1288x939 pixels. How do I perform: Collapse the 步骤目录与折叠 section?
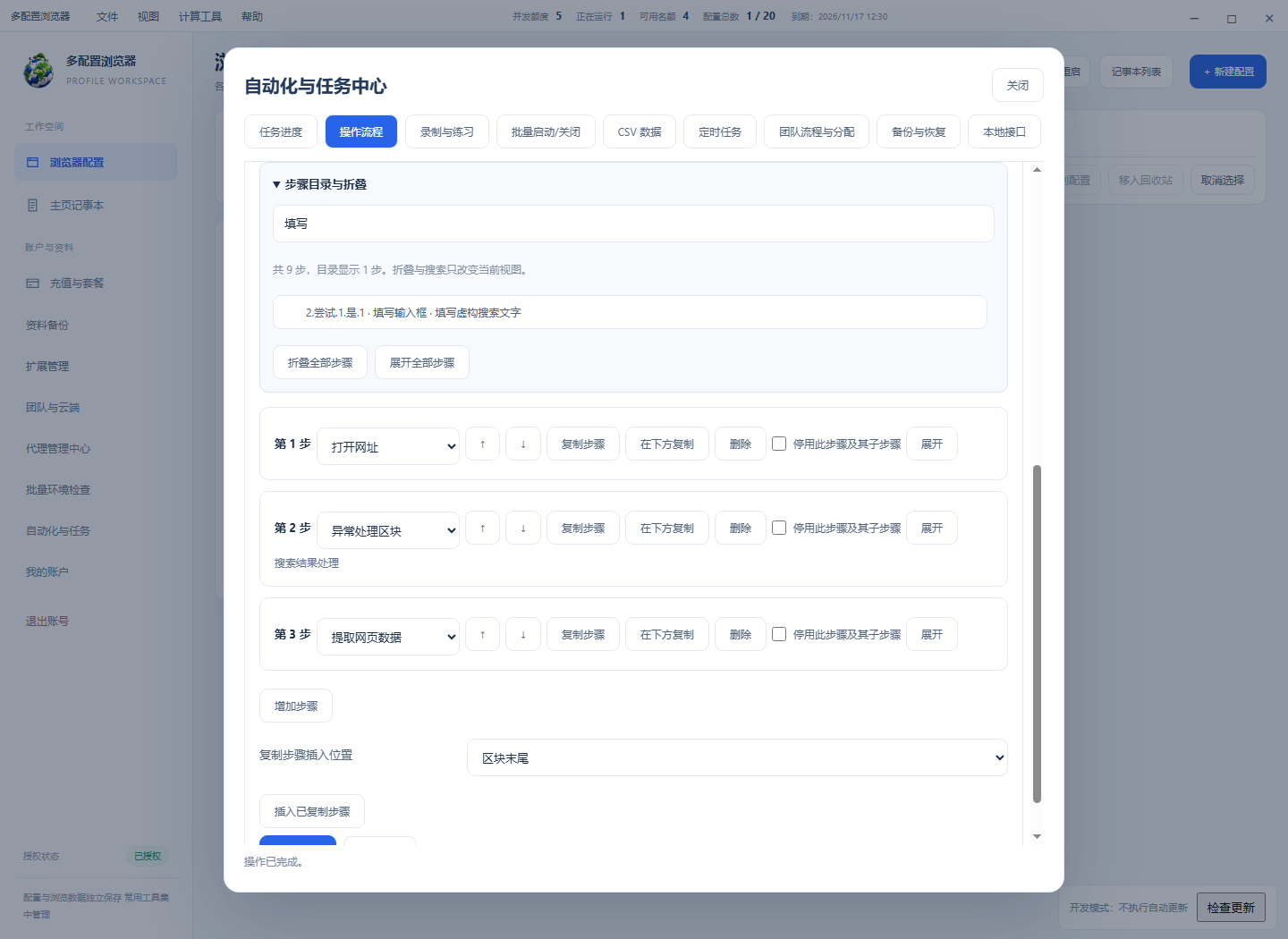coord(319,184)
